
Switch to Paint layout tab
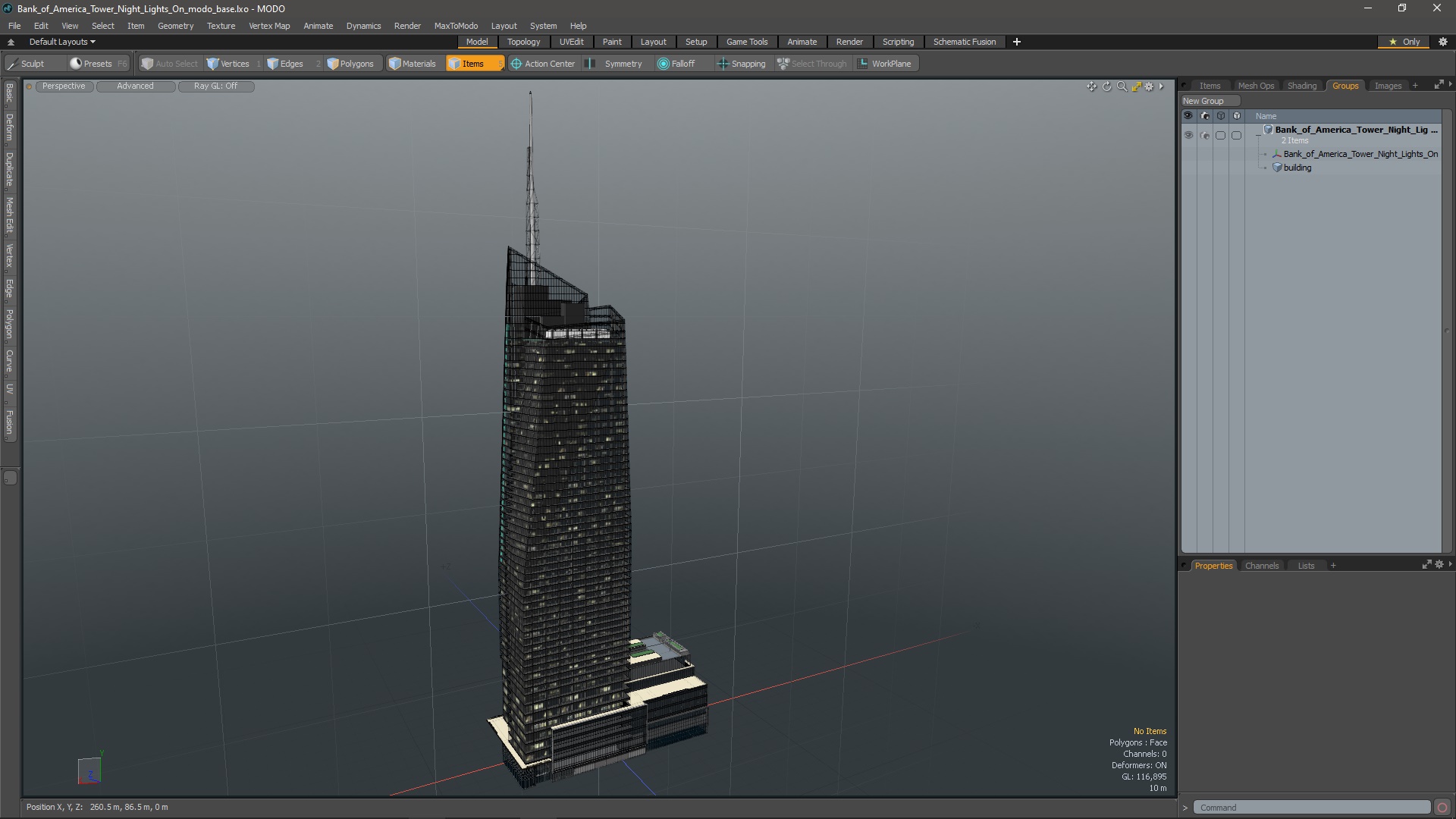[x=612, y=42]
